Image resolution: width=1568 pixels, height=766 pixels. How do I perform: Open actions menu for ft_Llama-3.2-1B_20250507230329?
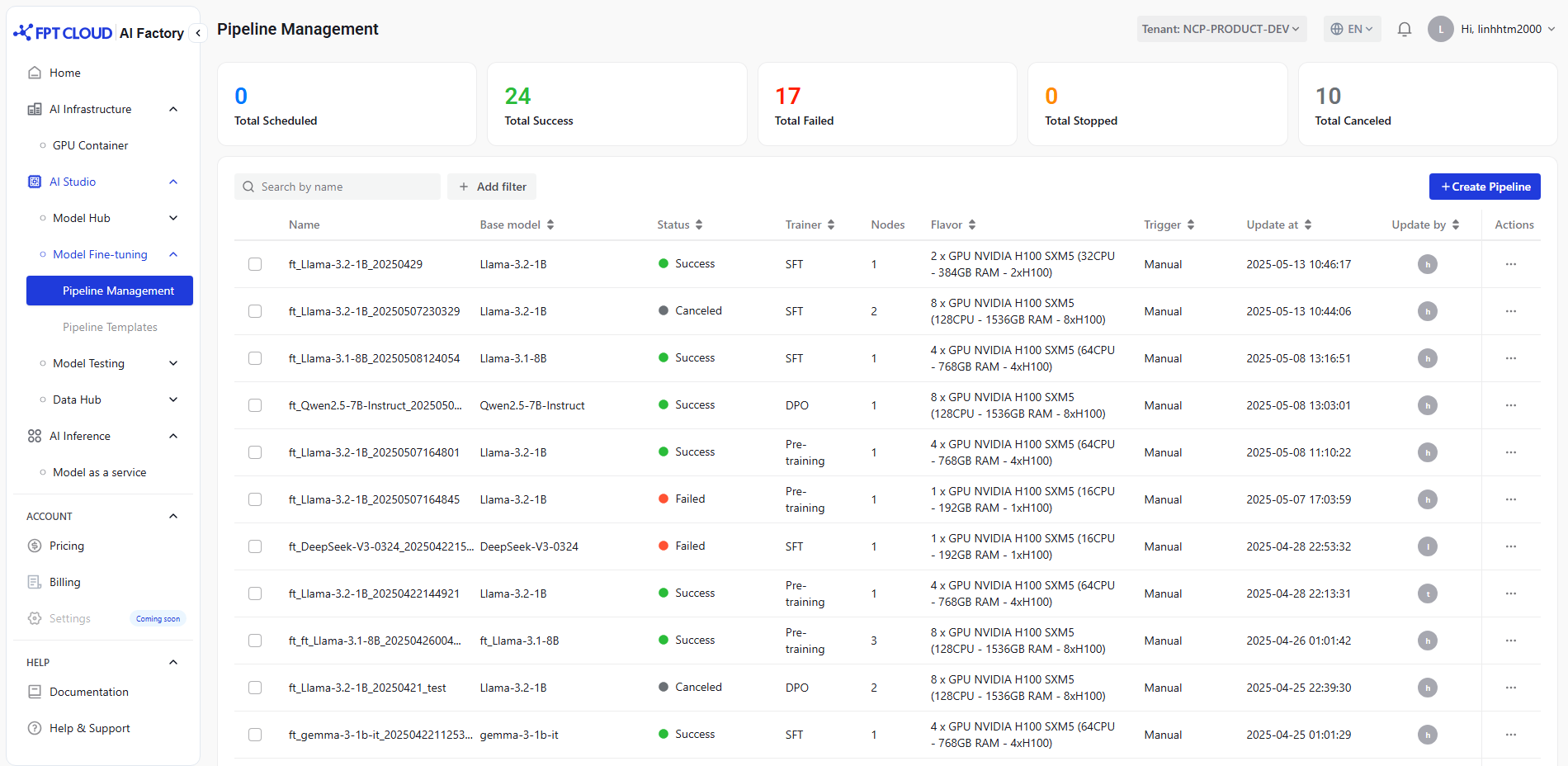pyautogui.click(x=1510, y=311)
